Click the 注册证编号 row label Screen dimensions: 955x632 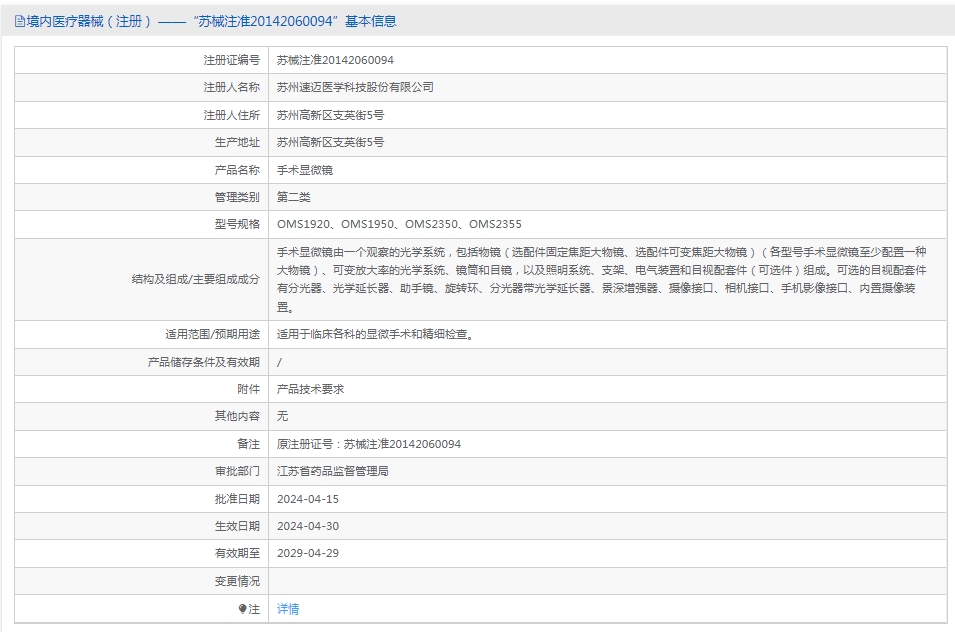[x=231, y=60]
